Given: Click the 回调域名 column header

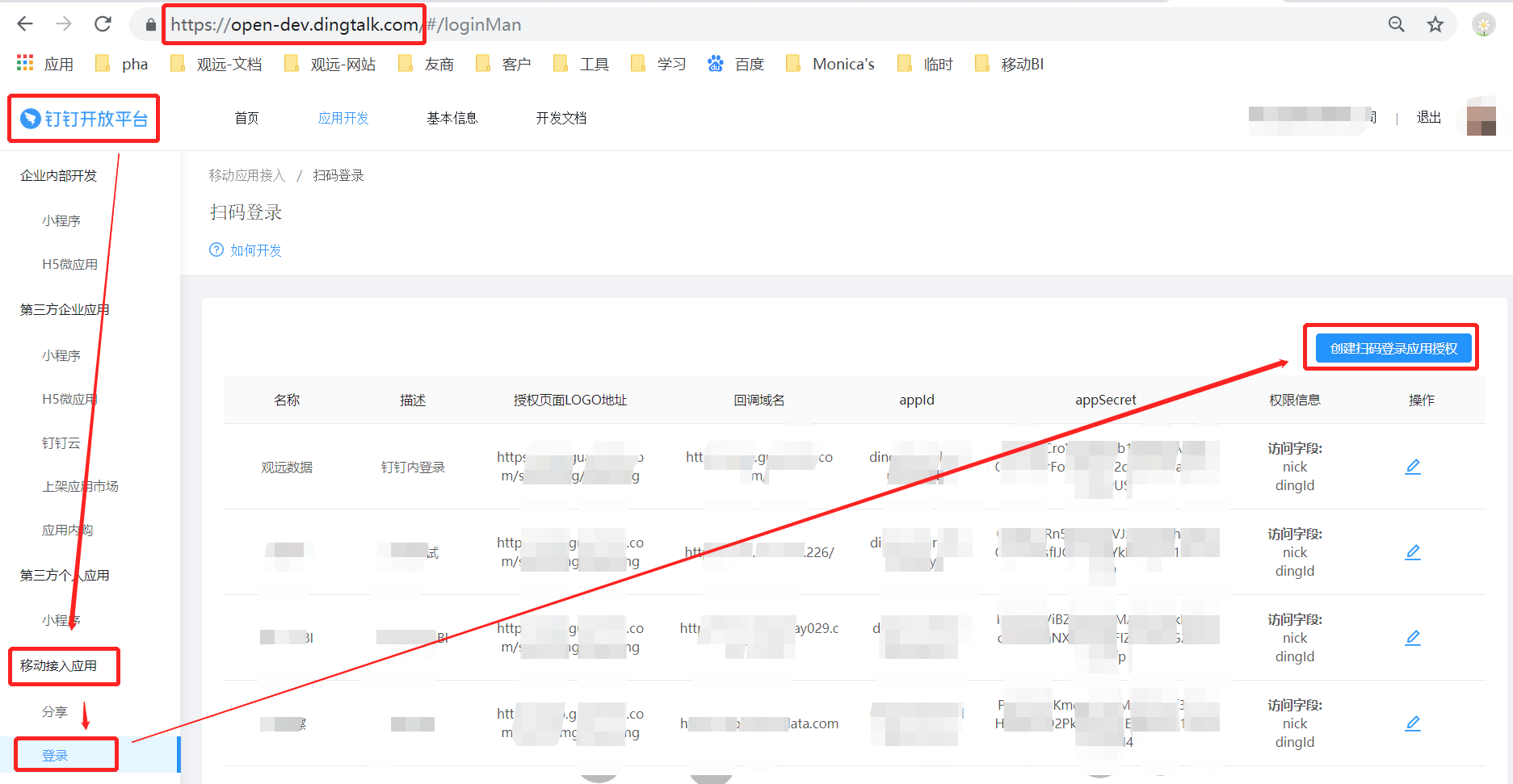Looking at the screenshot, I should coord(759,400).
